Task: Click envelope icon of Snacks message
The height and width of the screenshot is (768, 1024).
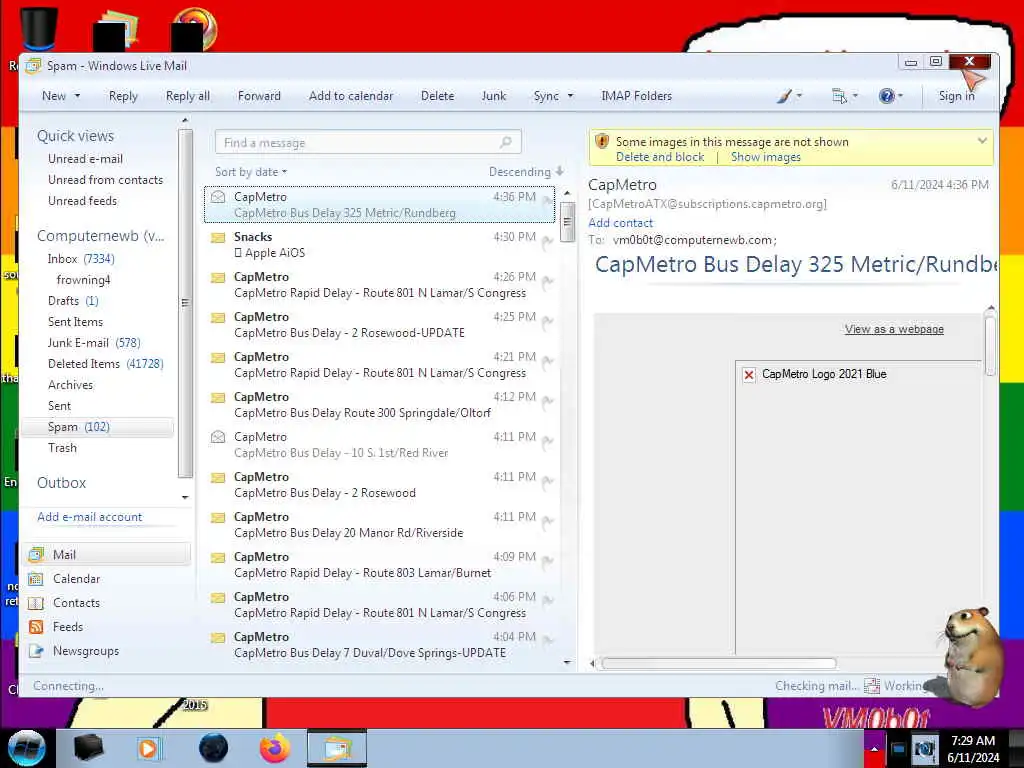Action: pos(218,238)
